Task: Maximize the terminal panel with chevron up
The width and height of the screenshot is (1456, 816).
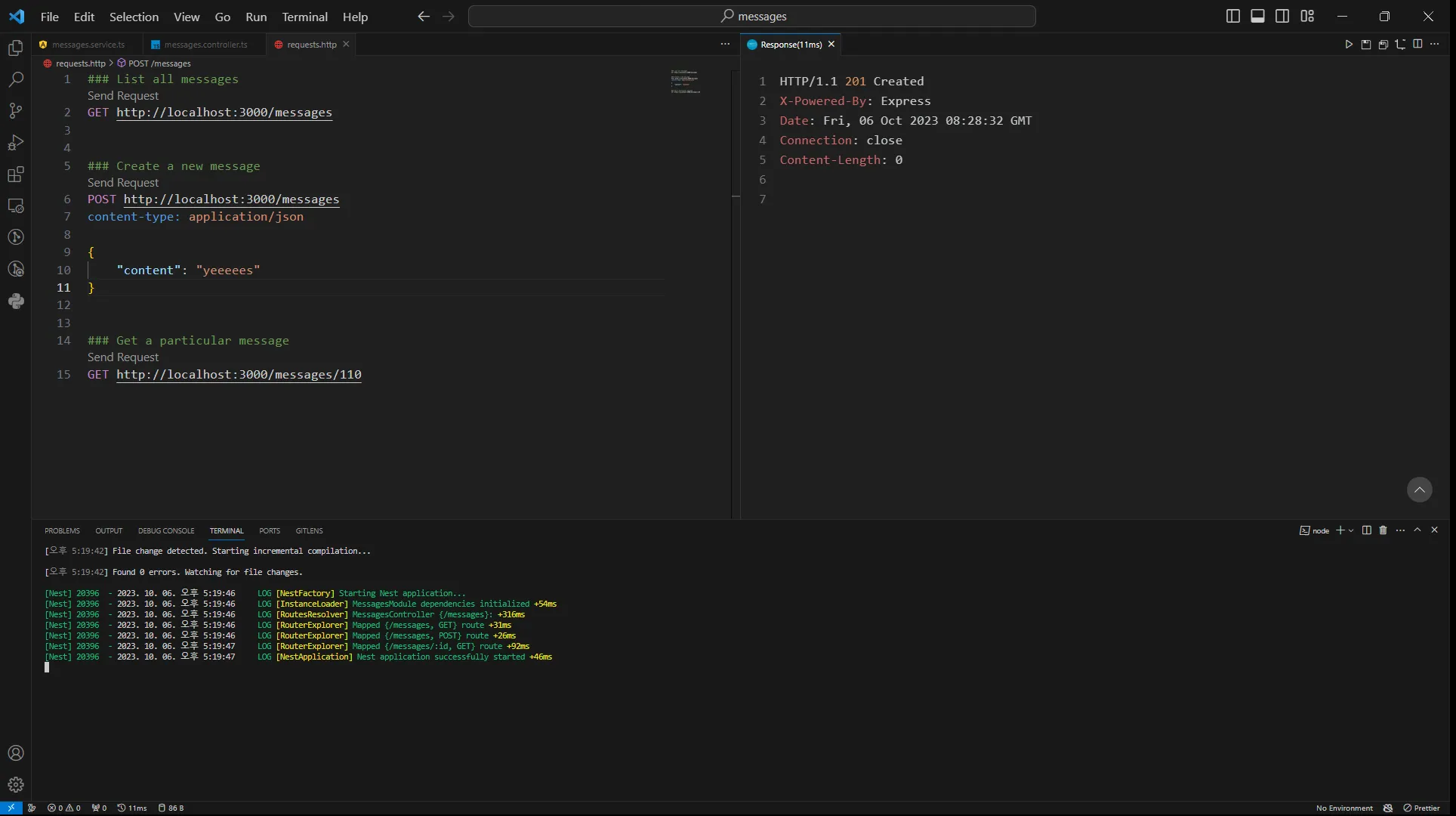Action: click(1417, 530)
